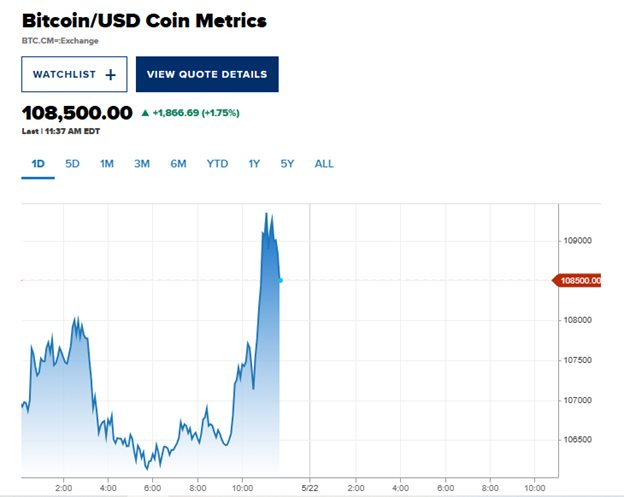Show the 5Y price history

[x=287, y=163]
